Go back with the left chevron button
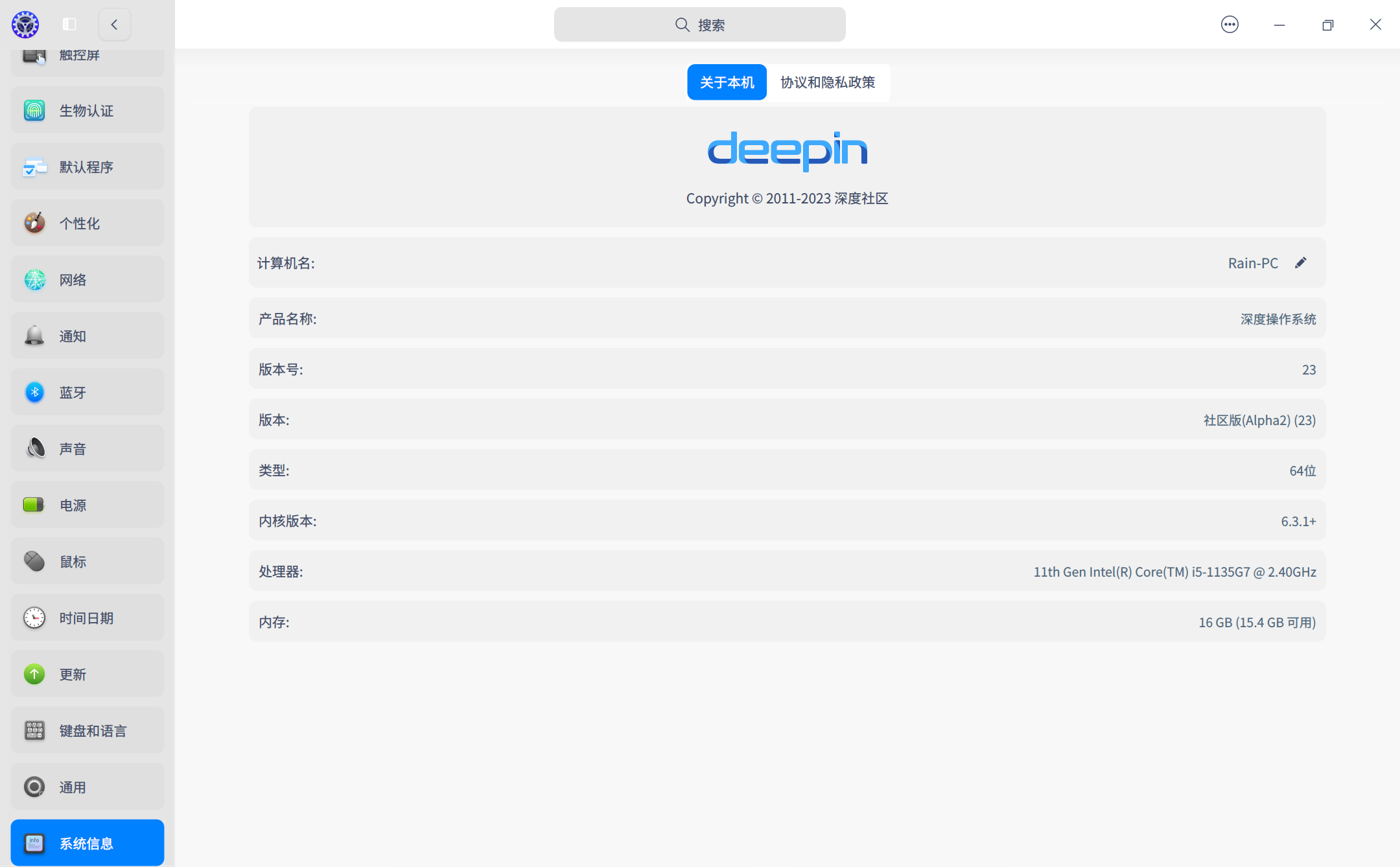The width and height of the screenshot is (1400, 867). 114,25
